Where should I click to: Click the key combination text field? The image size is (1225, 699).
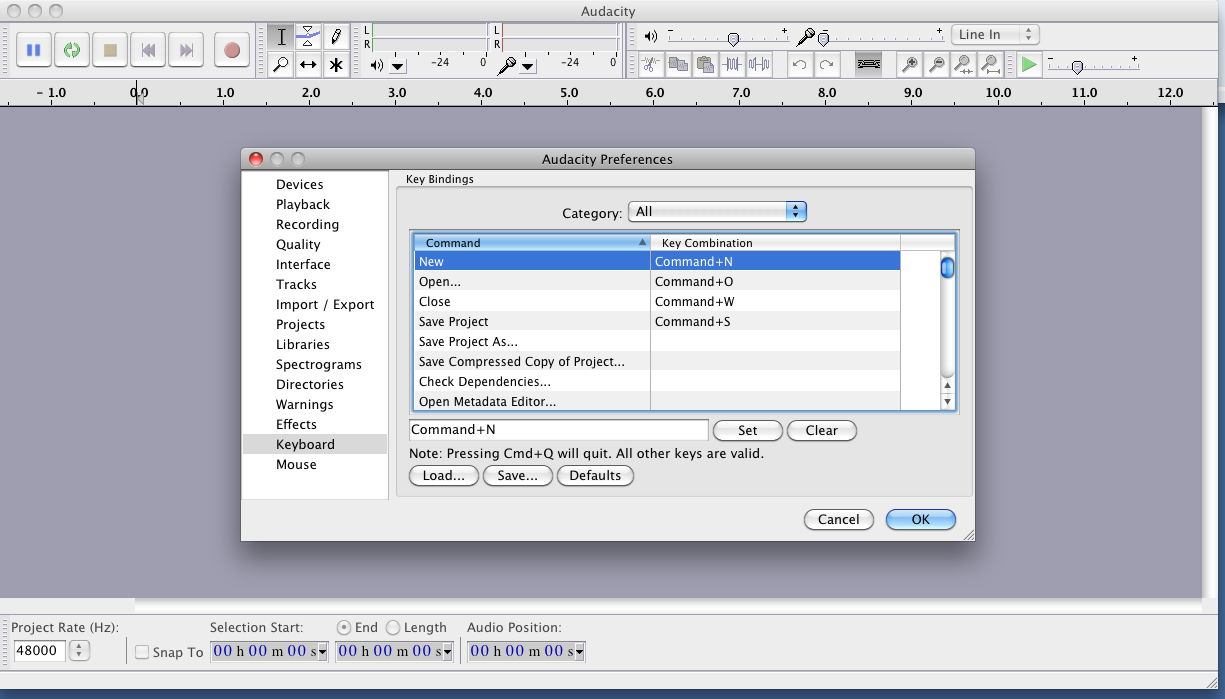coord(558,430)
